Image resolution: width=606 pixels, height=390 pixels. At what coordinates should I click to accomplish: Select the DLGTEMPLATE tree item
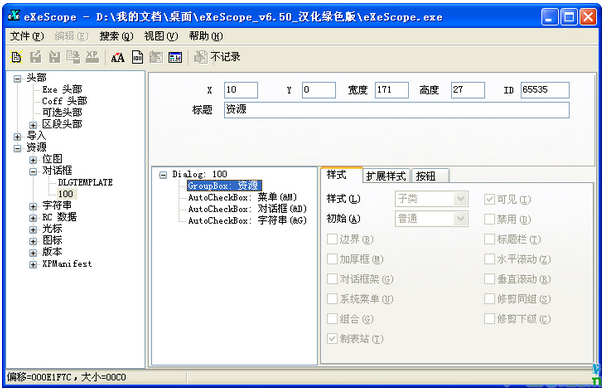85,183
